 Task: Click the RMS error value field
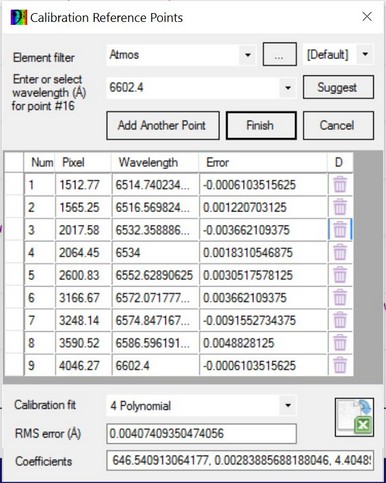click(201, 434)
